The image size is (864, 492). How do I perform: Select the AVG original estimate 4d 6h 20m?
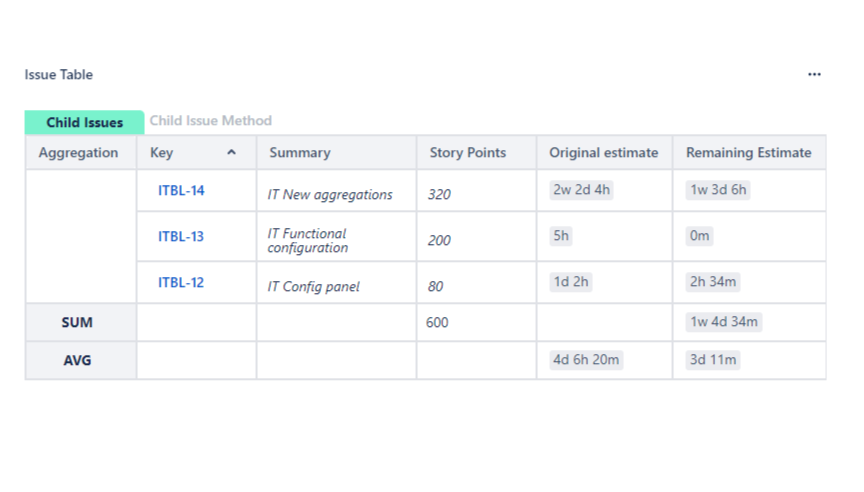click(586, 360)
